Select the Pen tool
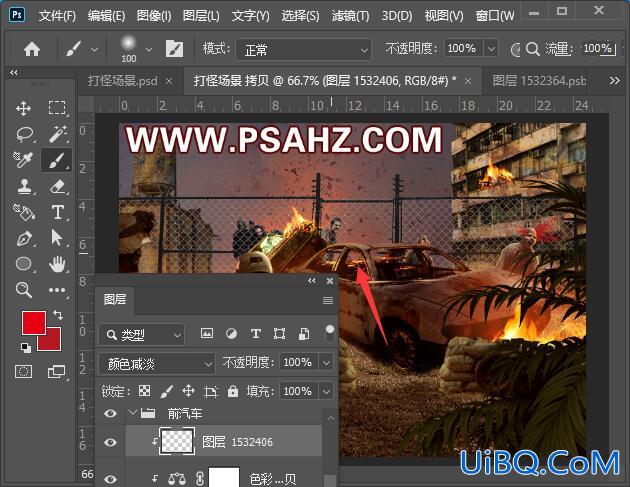630x487 pixels. (x=24, y=239)
